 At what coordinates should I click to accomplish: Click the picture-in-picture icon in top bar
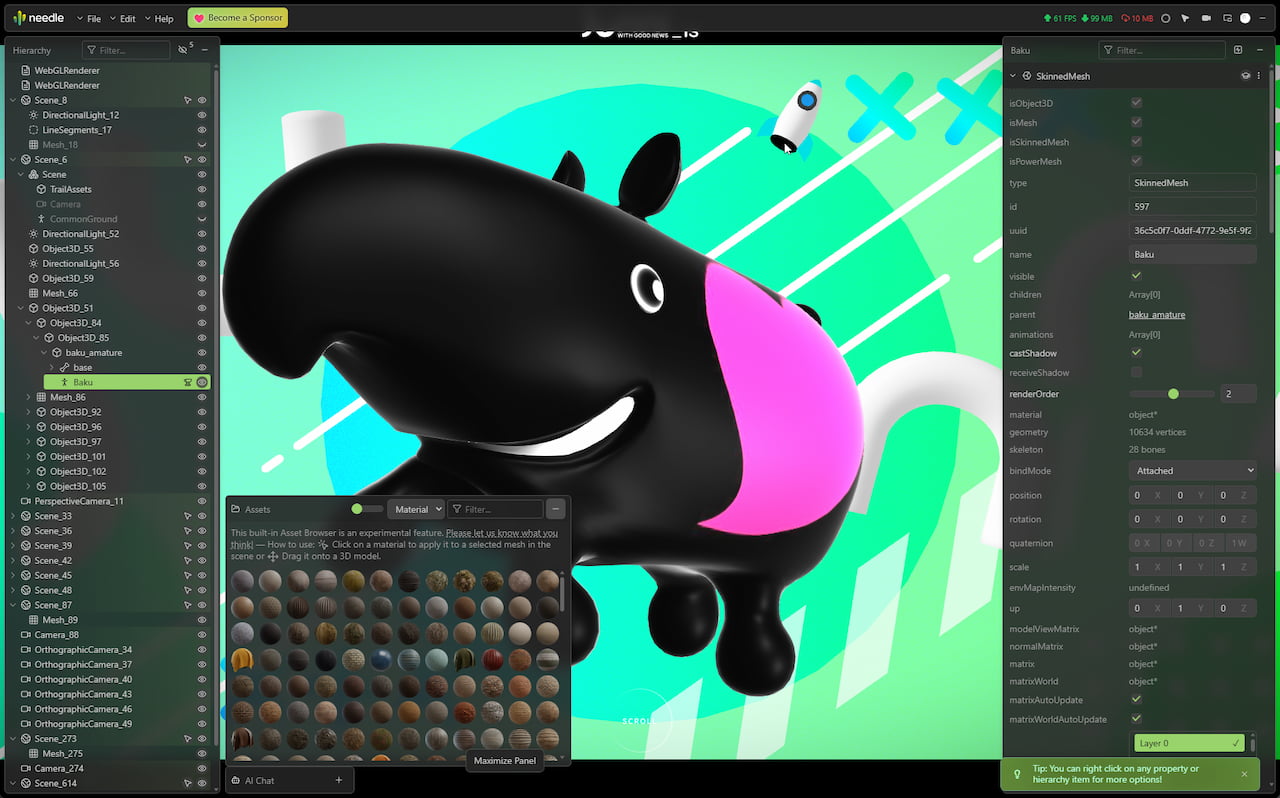pyautogui.click(x=1226, y=18)
